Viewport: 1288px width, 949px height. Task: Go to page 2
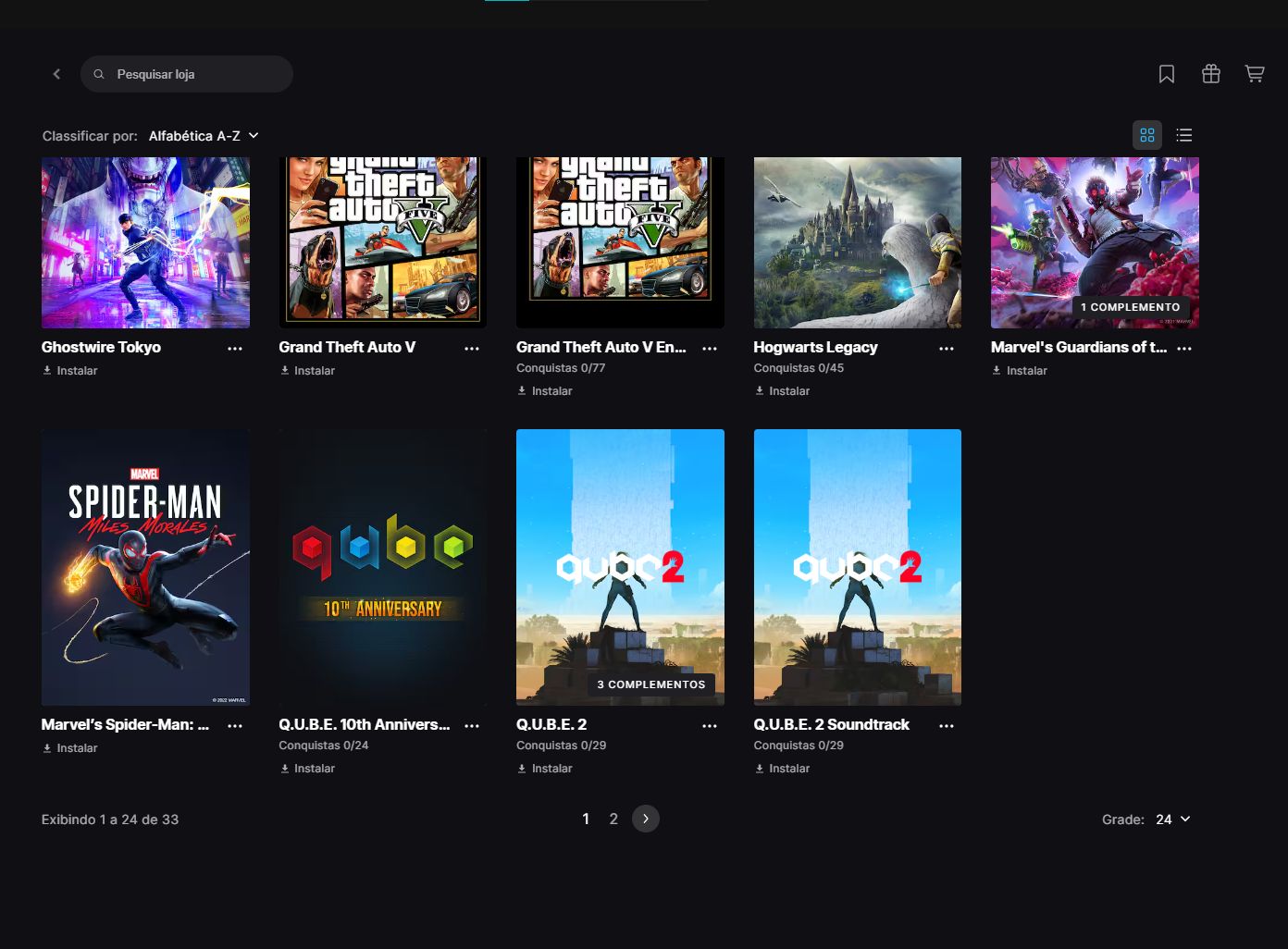pos(613,819)
